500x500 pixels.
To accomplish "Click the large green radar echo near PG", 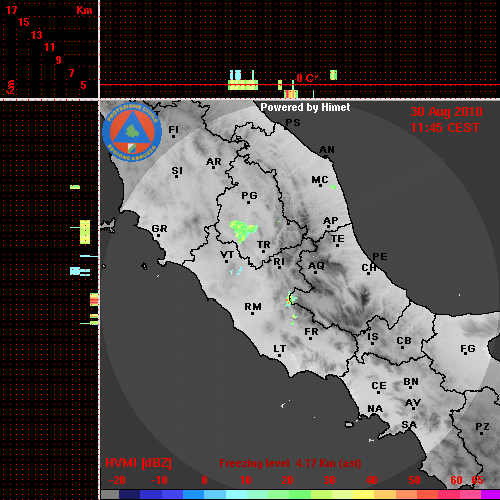I will (x=243, y=231).
